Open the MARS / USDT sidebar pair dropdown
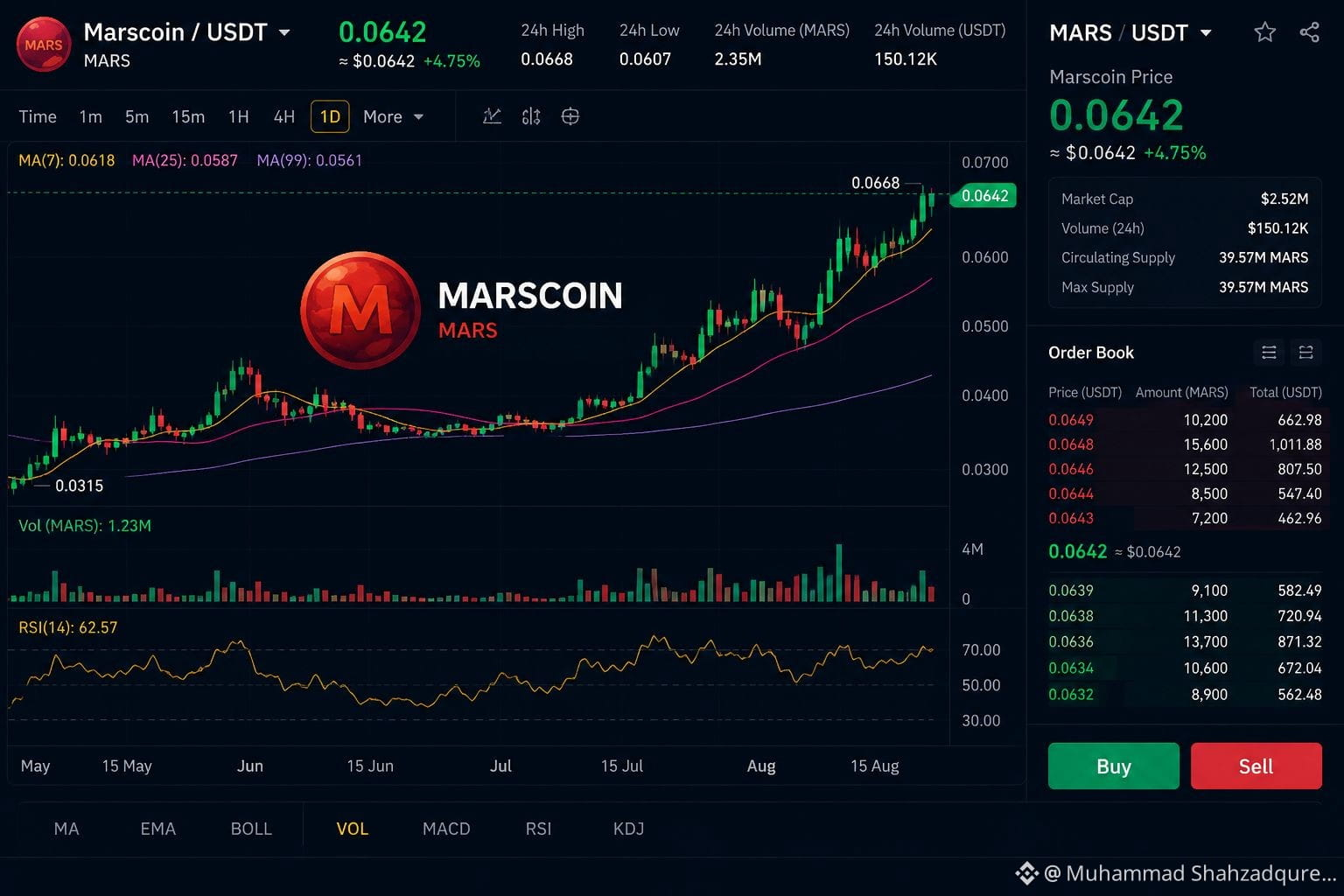This screenshot has height=896, width=1344. pyautogui.click(x=1206, y=33)
